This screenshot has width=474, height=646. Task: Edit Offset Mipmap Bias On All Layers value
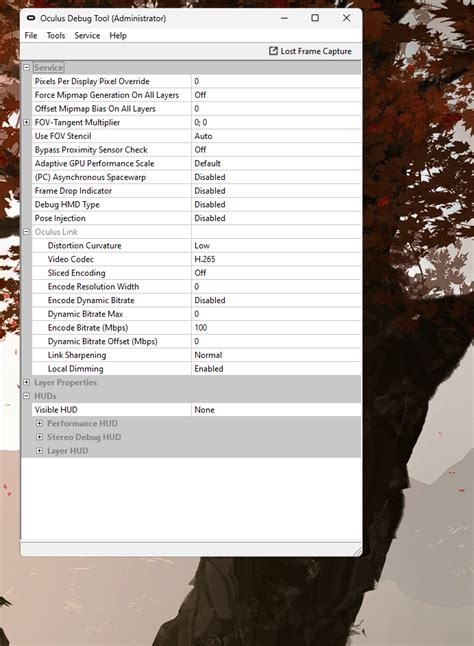276,108
